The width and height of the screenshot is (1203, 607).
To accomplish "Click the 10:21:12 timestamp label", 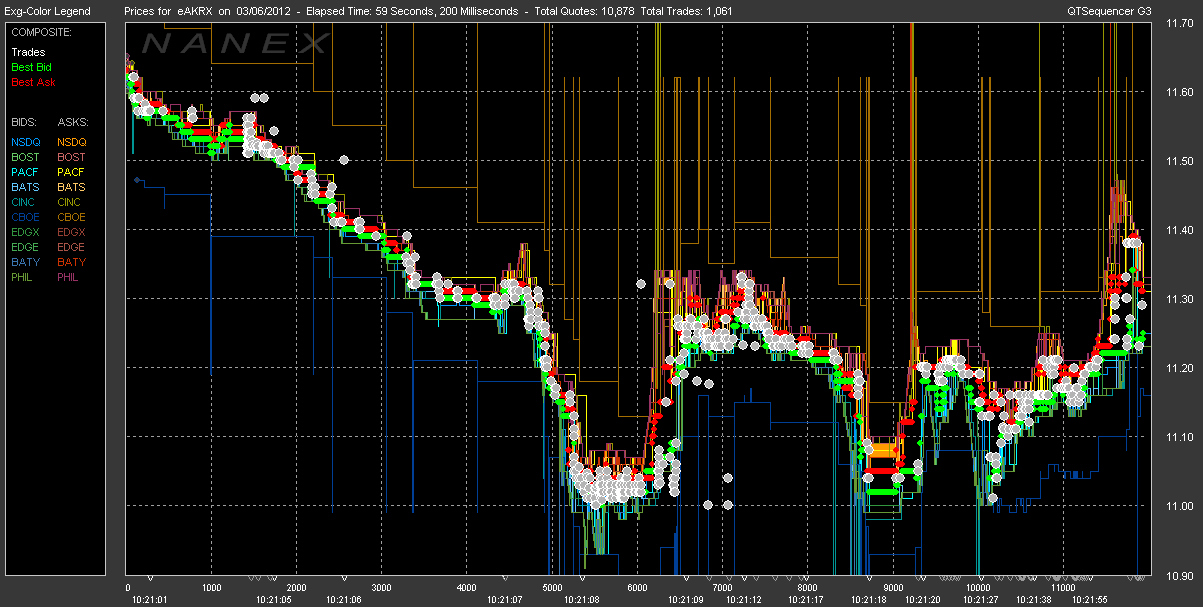I will click(743, 600).
